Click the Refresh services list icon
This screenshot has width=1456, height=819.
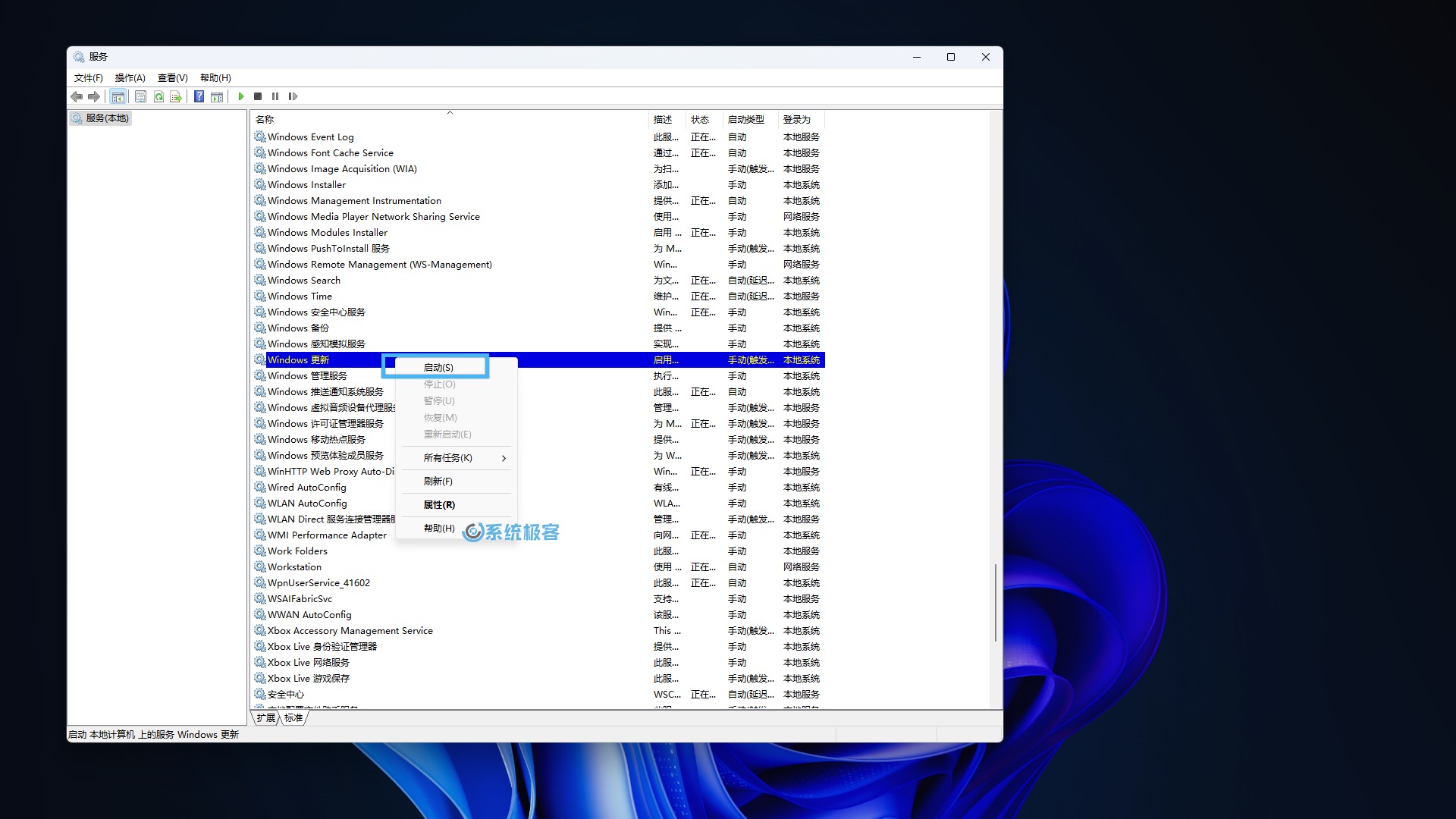[x=159, y=96]
